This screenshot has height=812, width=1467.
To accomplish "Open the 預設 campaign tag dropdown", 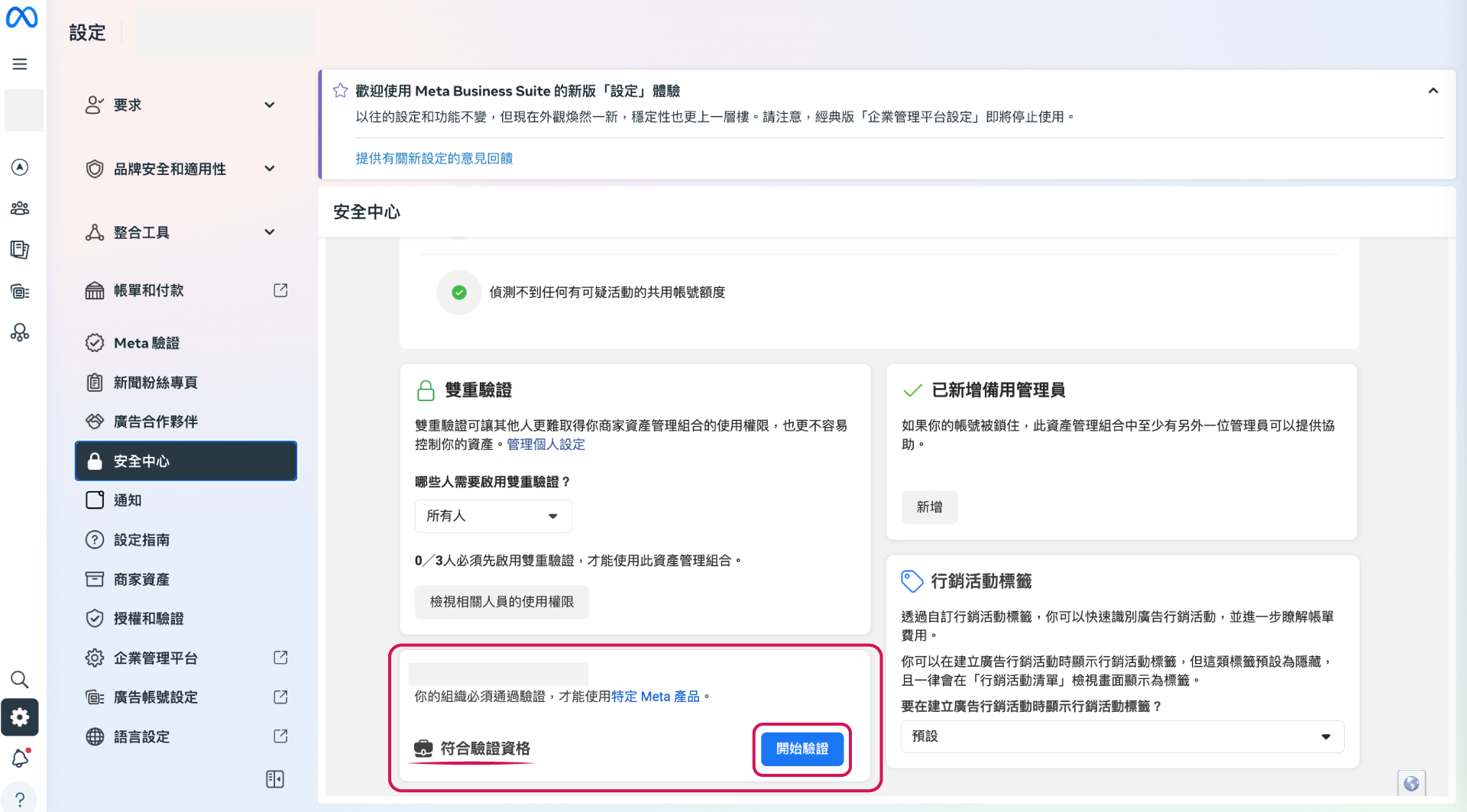I will click(1122, 736).
